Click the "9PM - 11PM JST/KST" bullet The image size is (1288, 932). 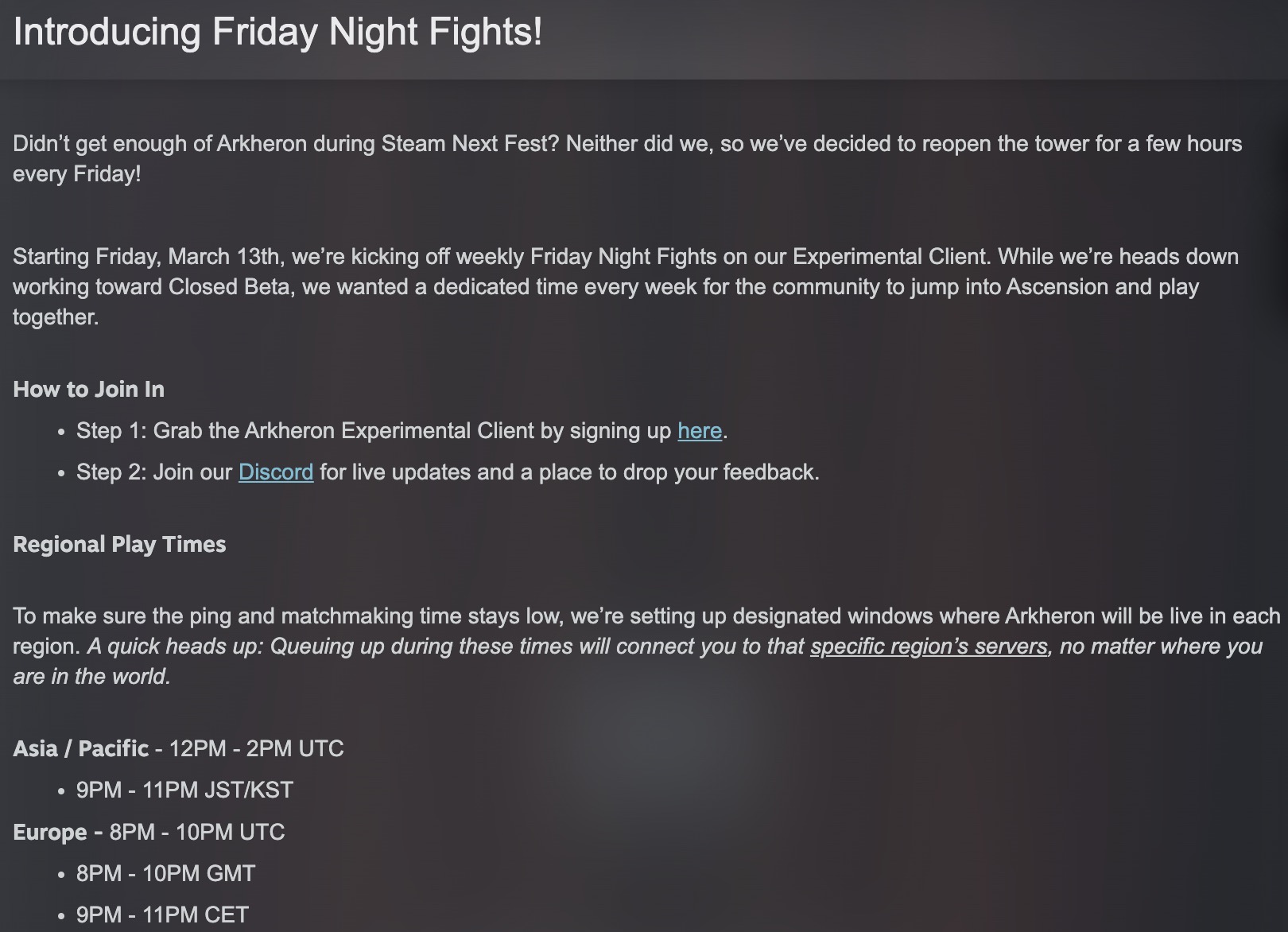coord(184,790)
